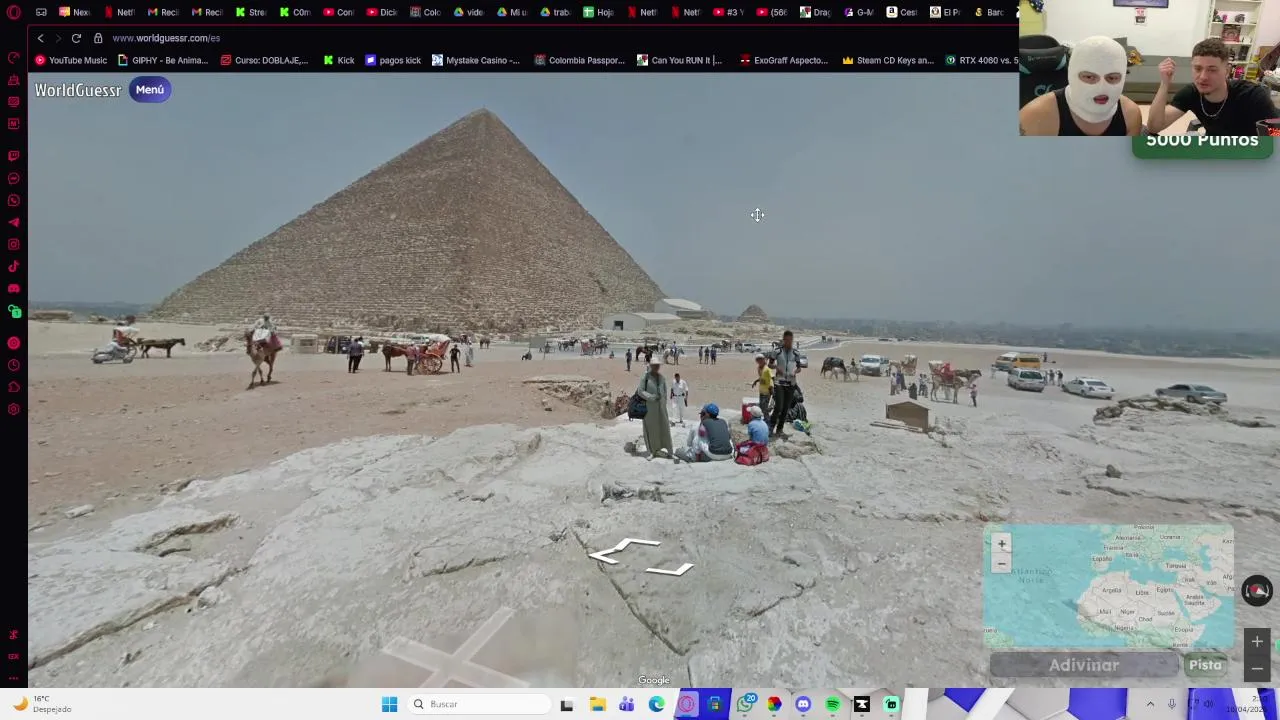Viewport: 1280px width, 720px height.
Task: Go back with the browser back arrow
Action: click(40, 38)
